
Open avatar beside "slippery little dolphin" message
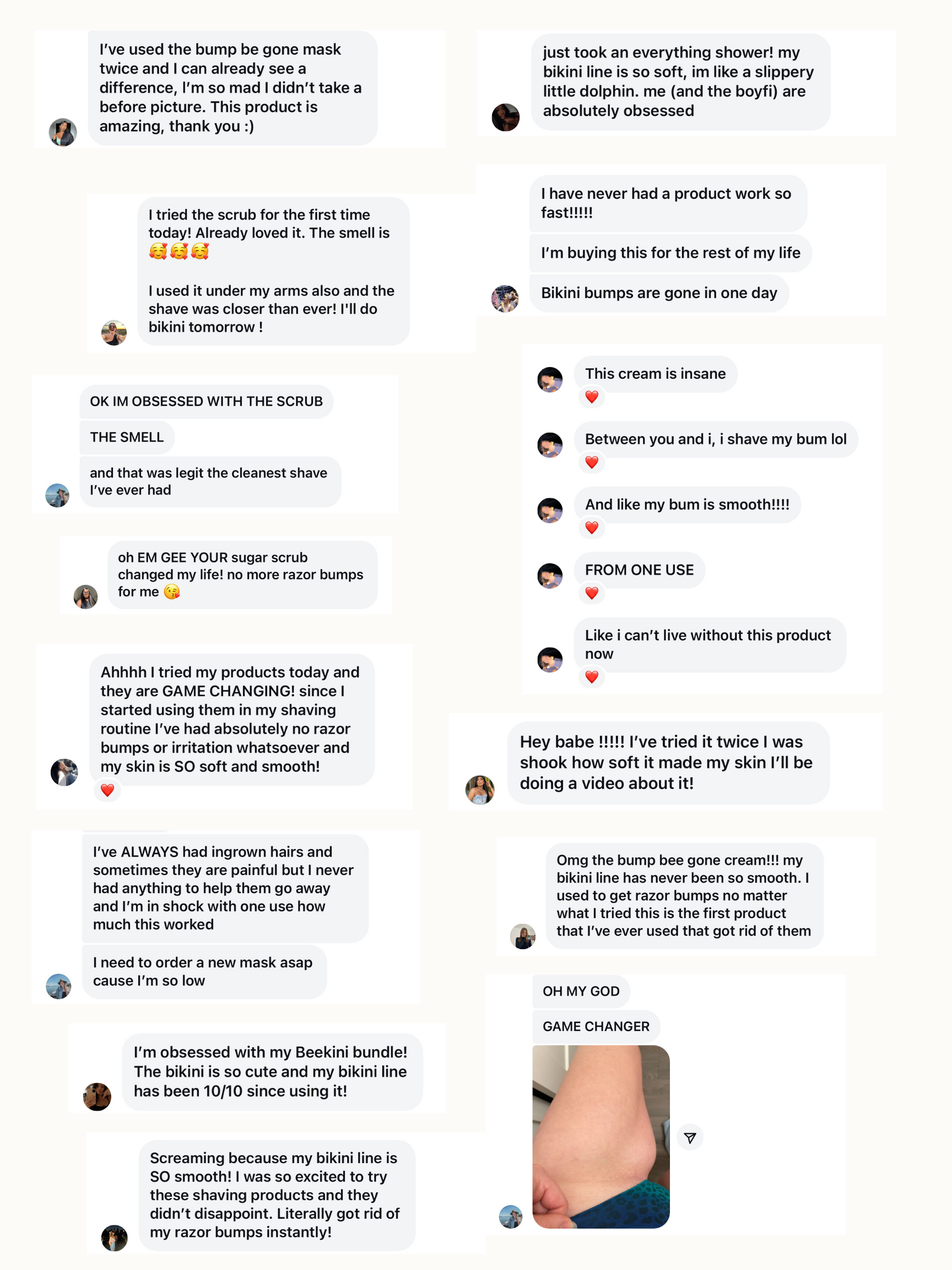tap(506, 118)
